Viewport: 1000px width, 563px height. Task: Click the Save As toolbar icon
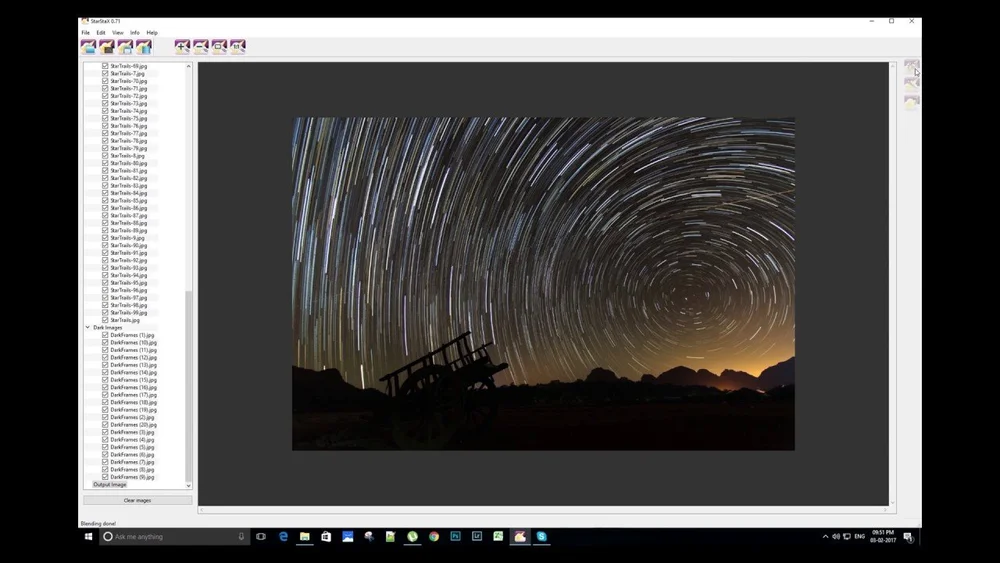(x=125, y=47)
